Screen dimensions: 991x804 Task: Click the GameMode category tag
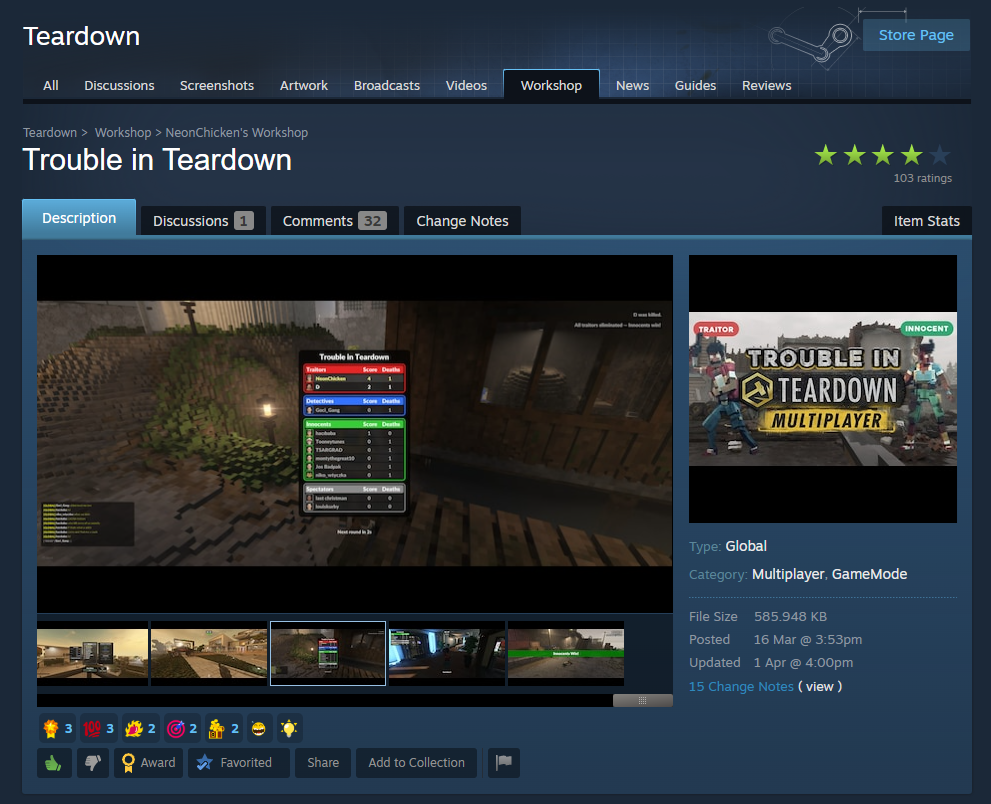click(870, 574)
